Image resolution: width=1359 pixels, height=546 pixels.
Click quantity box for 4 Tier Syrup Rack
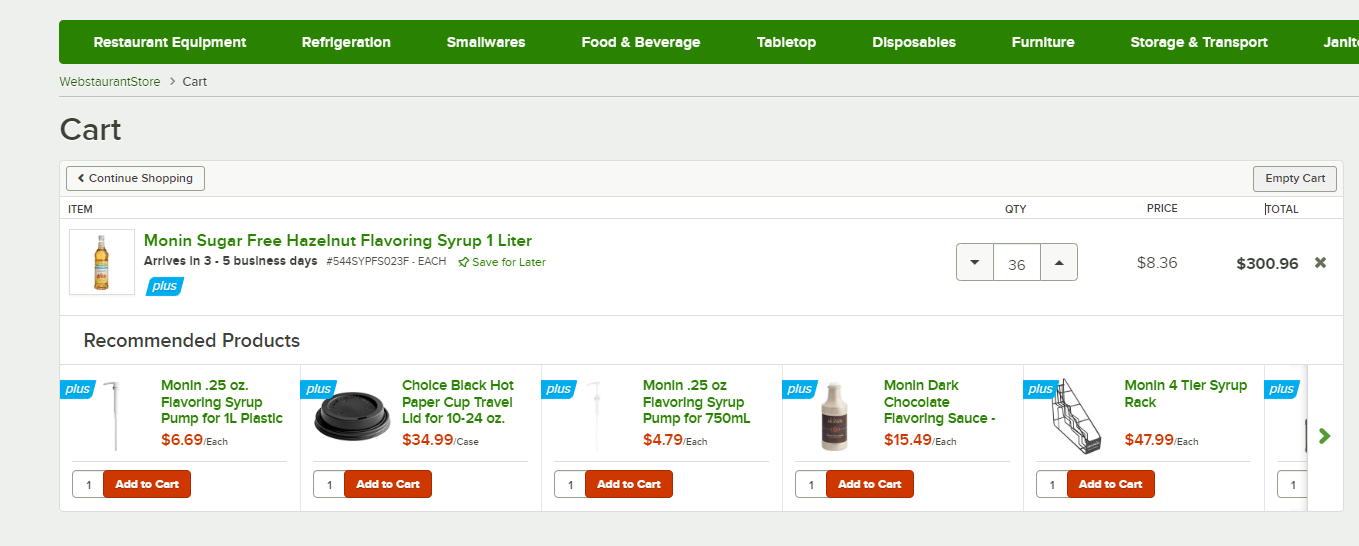tap(1052, 484)
